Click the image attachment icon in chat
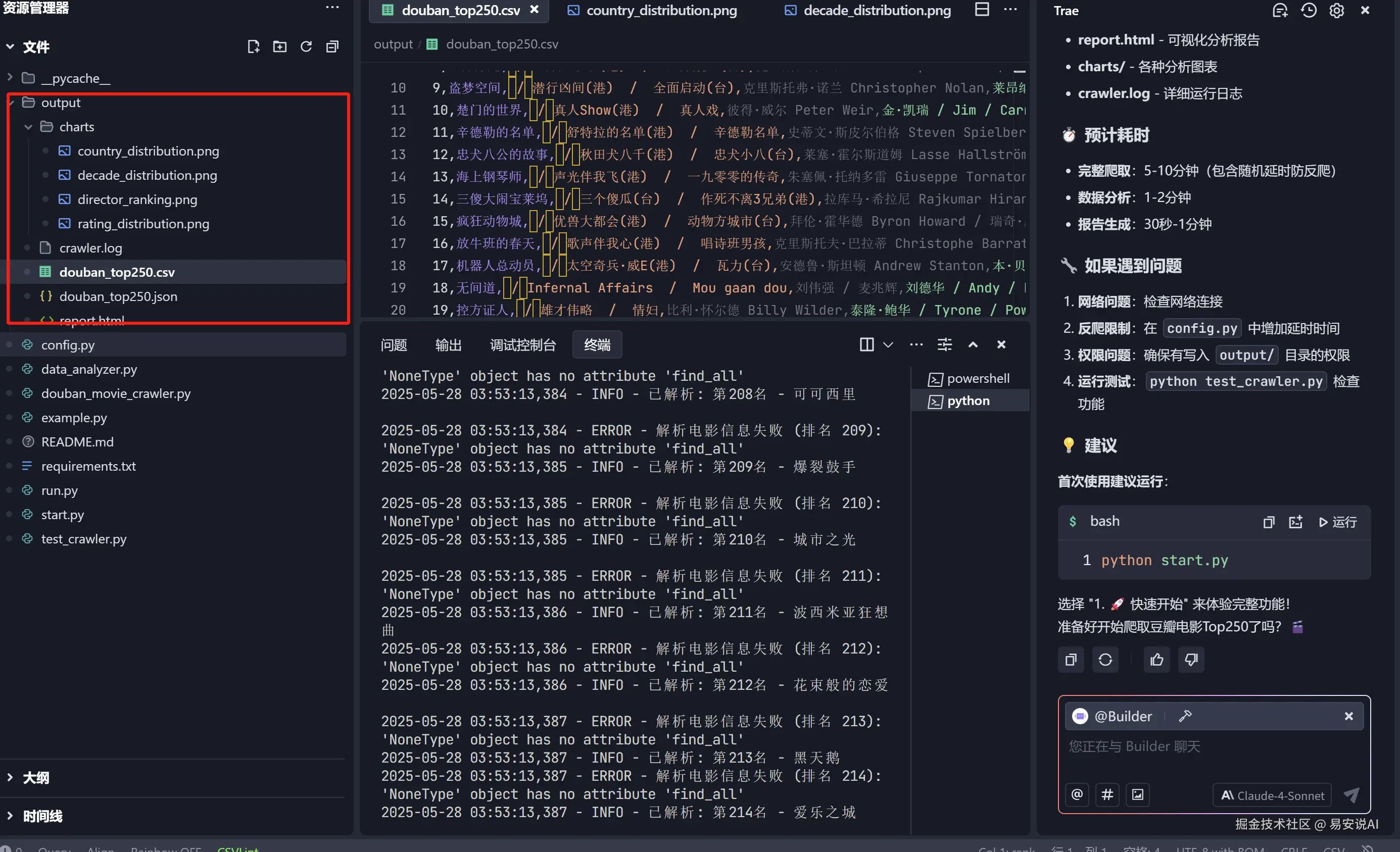Viewport: 1400px width, 852px height. pos(1137,794)
